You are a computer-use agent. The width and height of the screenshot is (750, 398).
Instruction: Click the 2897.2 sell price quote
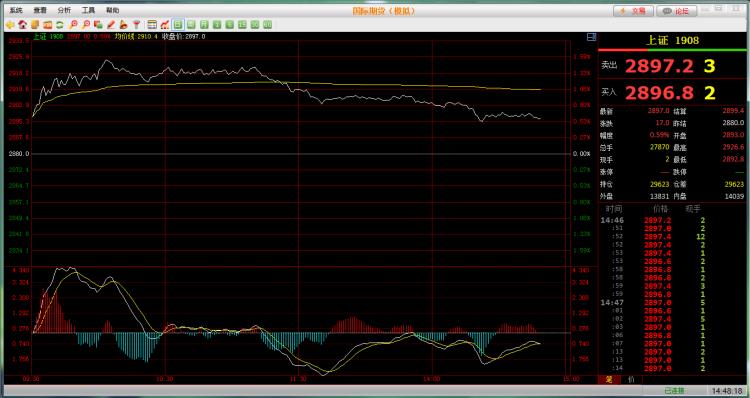(659, 66)
